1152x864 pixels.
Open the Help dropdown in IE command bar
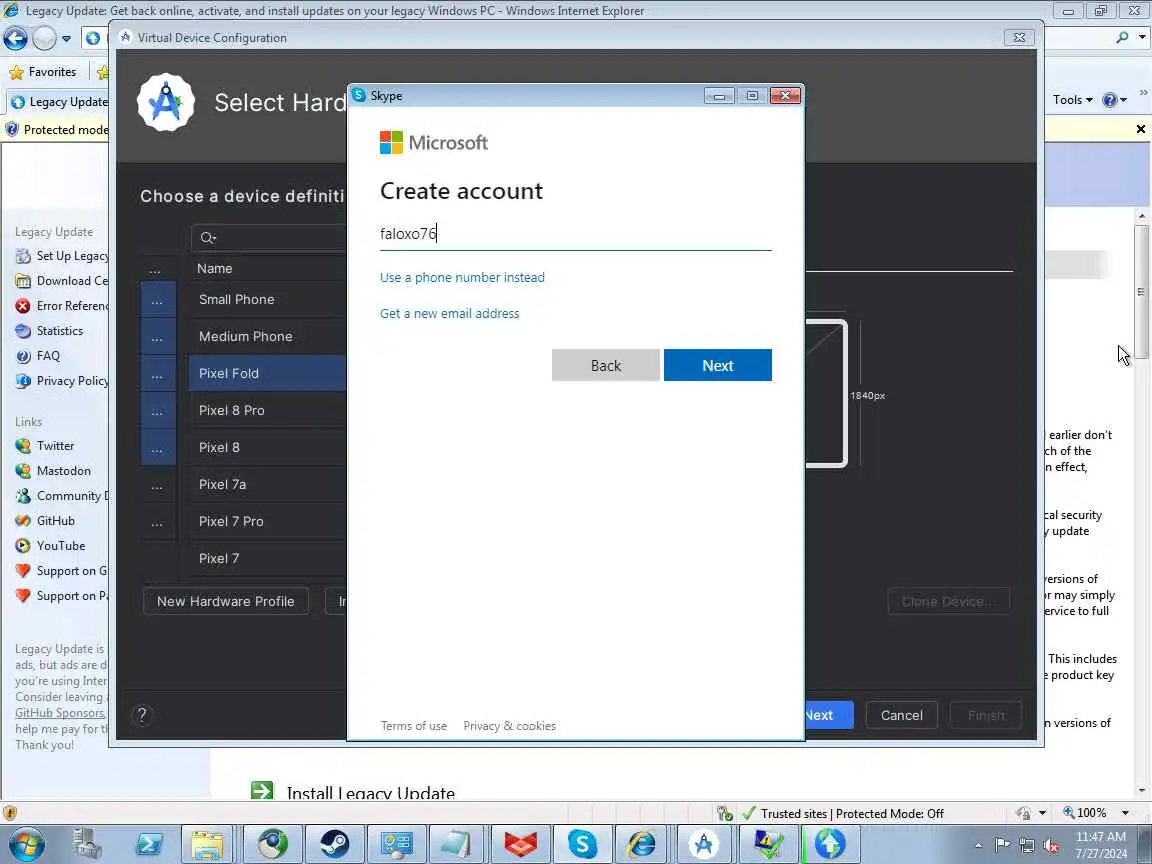click(x=1114, y=100)
